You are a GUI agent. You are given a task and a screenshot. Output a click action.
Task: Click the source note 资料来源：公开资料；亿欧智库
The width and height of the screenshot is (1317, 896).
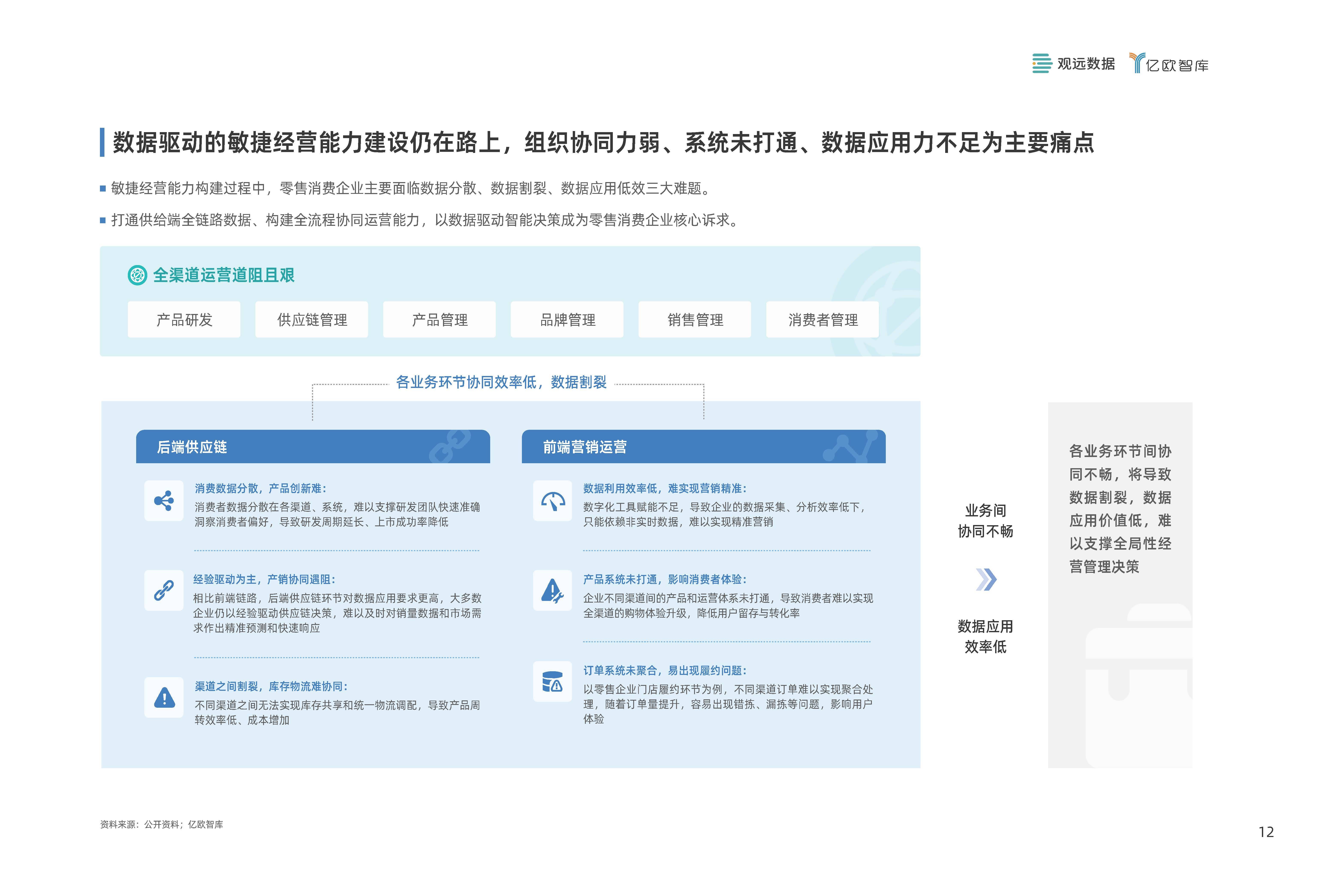point(161,825)
